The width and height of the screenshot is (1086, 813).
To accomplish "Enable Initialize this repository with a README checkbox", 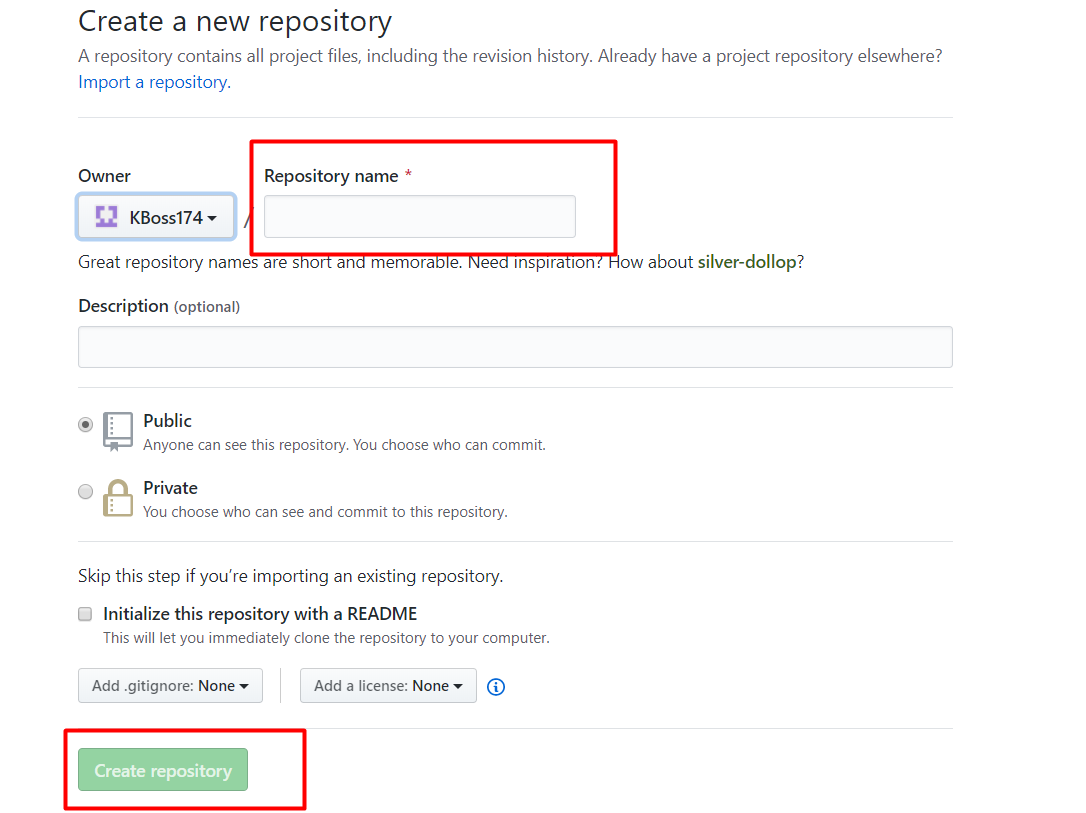I will [x=86, y=614].
